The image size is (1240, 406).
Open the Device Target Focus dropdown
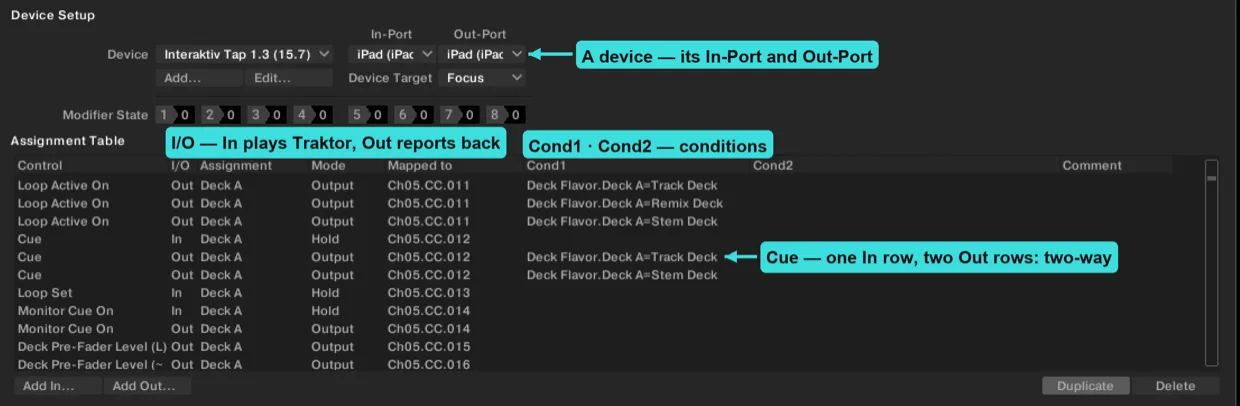[482, 78]
